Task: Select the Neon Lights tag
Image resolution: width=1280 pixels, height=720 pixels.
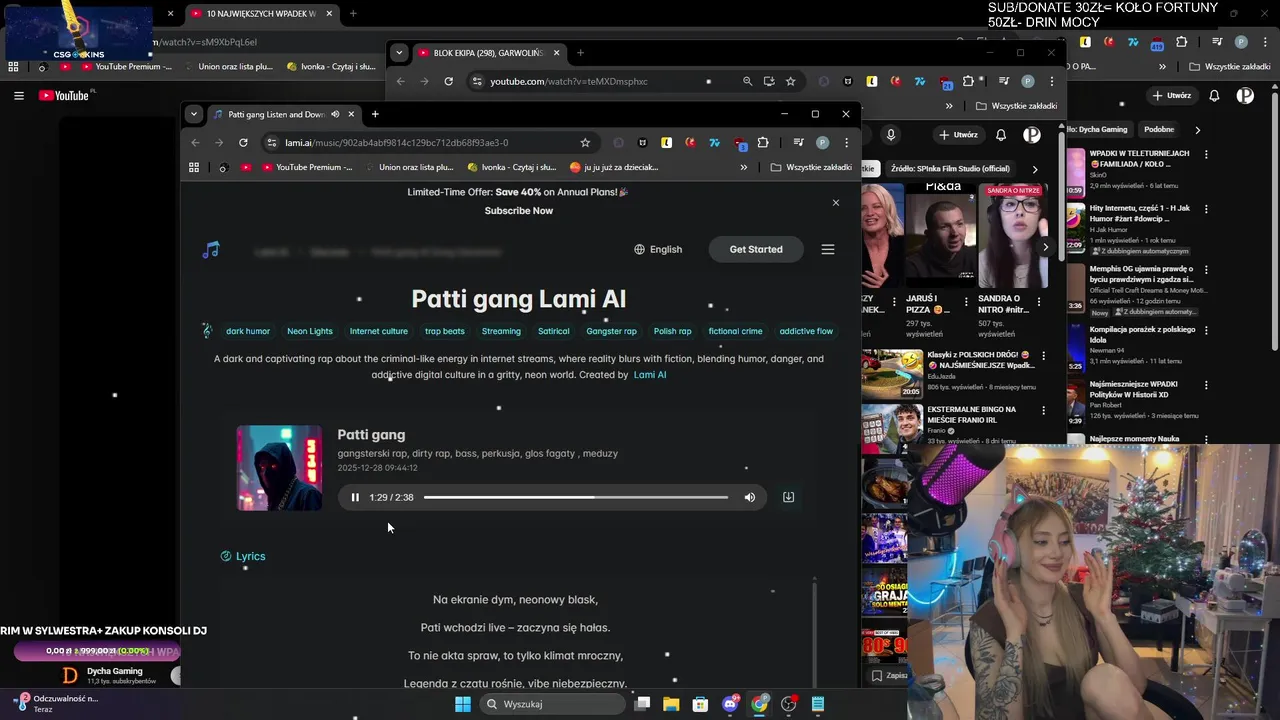Action: [310, 331]
